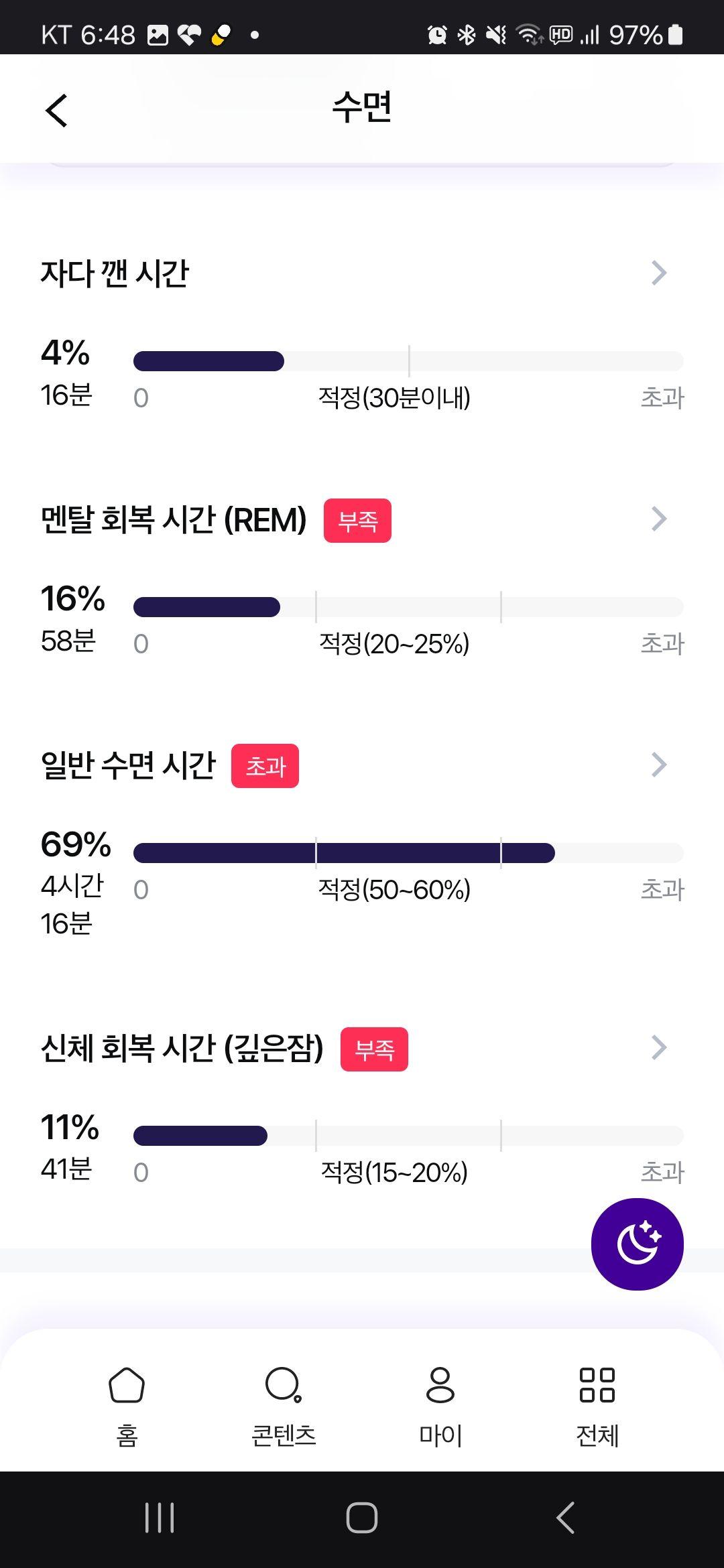This screenshot has height=1568, width=724.
Task: Select the 신체 회복 시간 (깊은잠) heading
Action: click(182, 1048)
